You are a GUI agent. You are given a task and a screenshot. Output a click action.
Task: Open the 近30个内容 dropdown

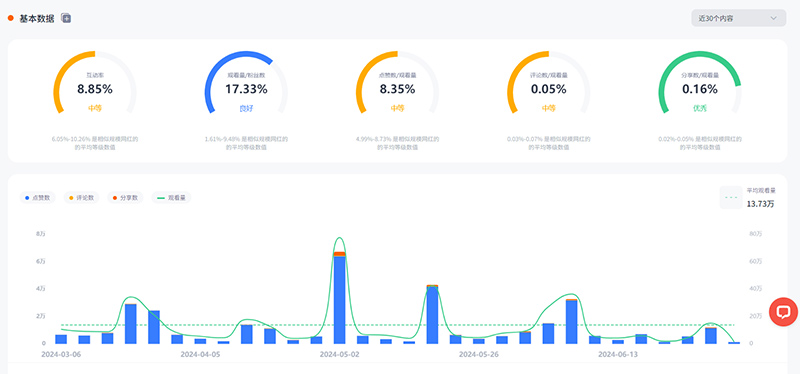pos(738,18)
